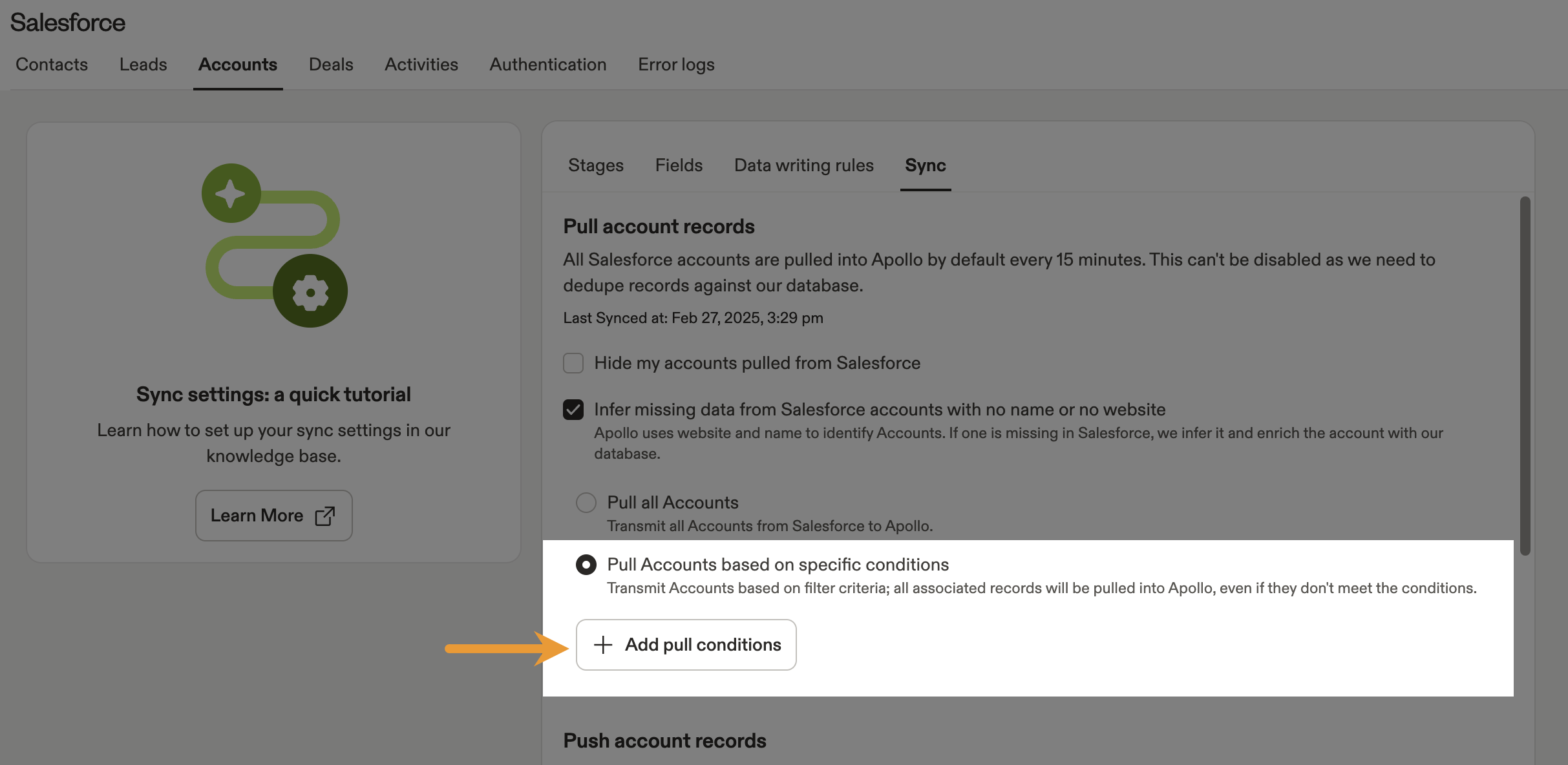Click the Last Synced at timestamp text
This screenshot has width=1568, height=765.
click(x=693, y=318)
